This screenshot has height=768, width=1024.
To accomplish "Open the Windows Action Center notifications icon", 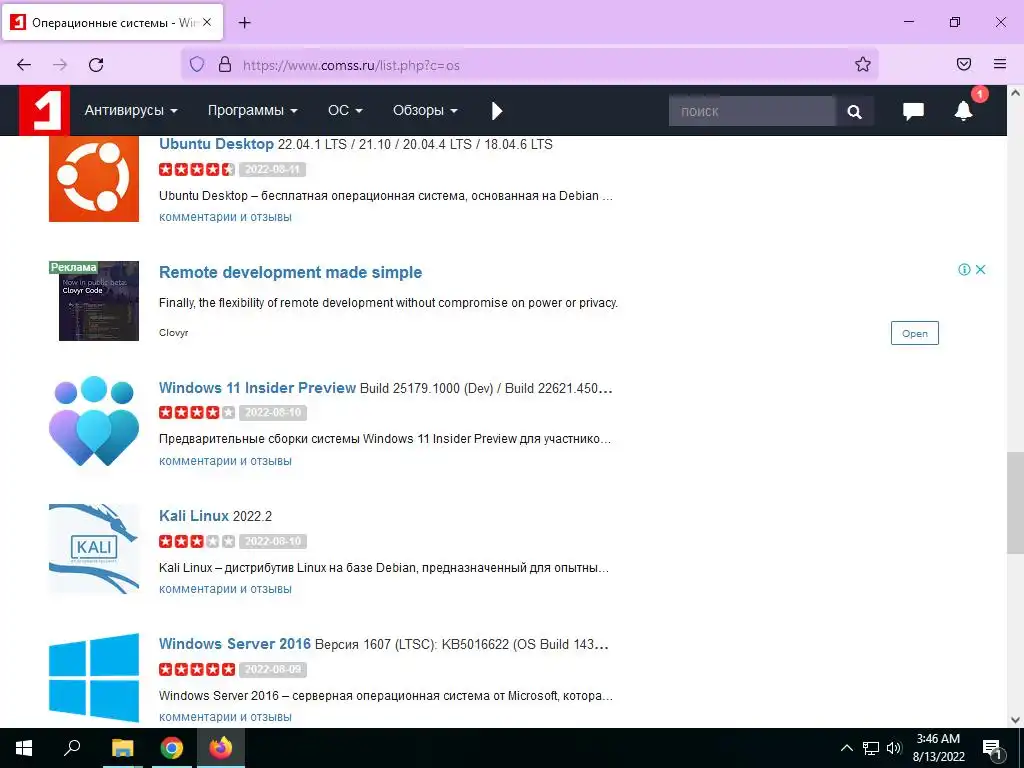I will point(992,749).
